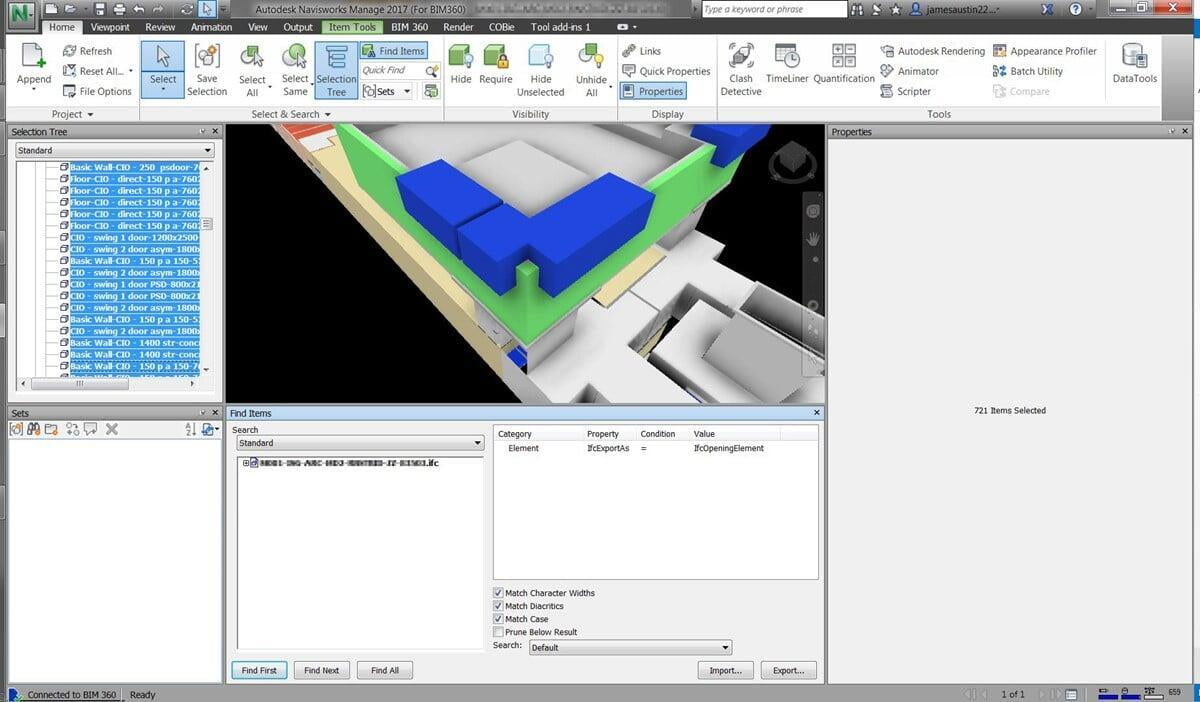
Task: Click the Select All icon
Action: [252, 57]
